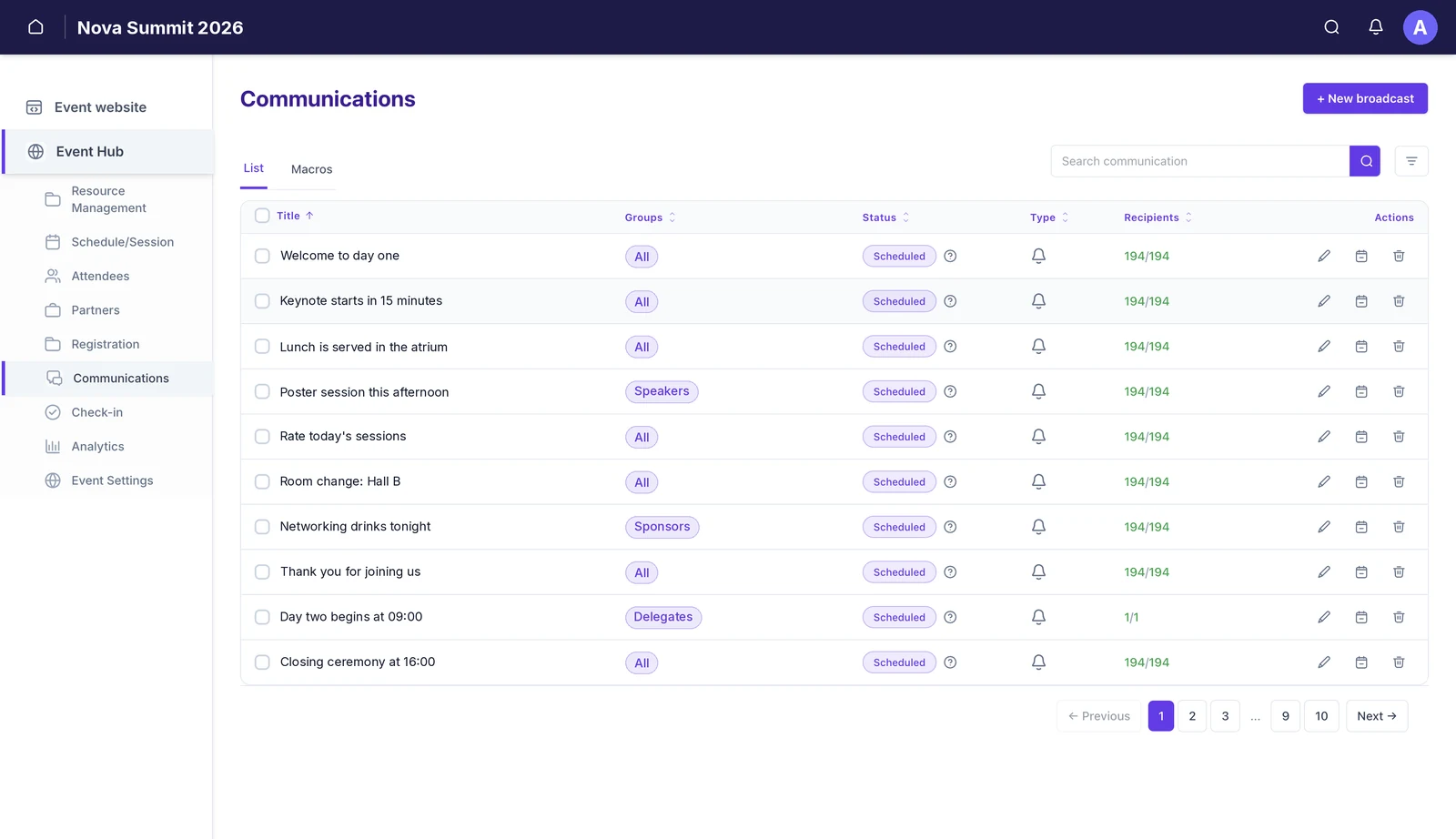Click the Sponsors group tag

662,527
